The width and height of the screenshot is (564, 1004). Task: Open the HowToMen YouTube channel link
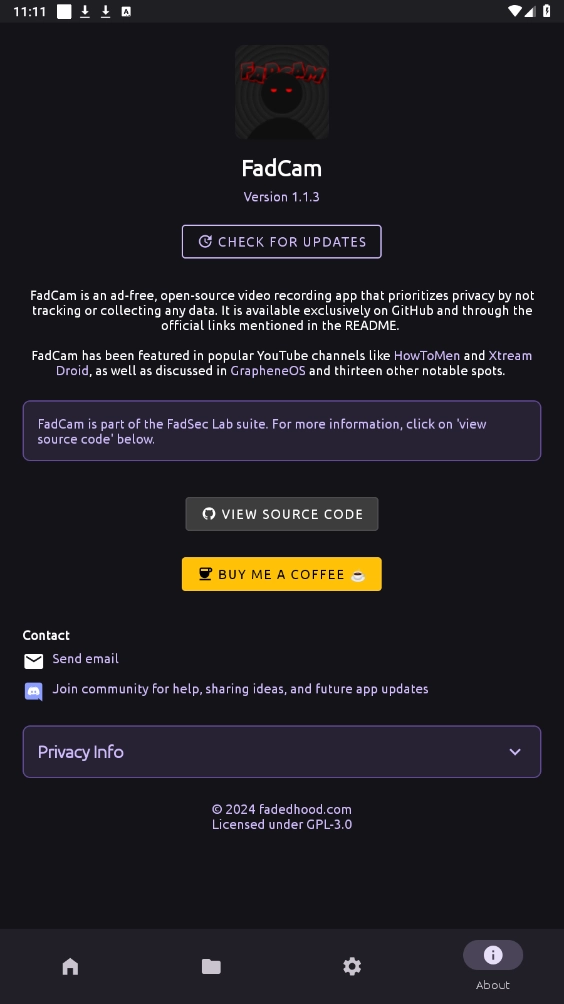[x=426, y=355]
